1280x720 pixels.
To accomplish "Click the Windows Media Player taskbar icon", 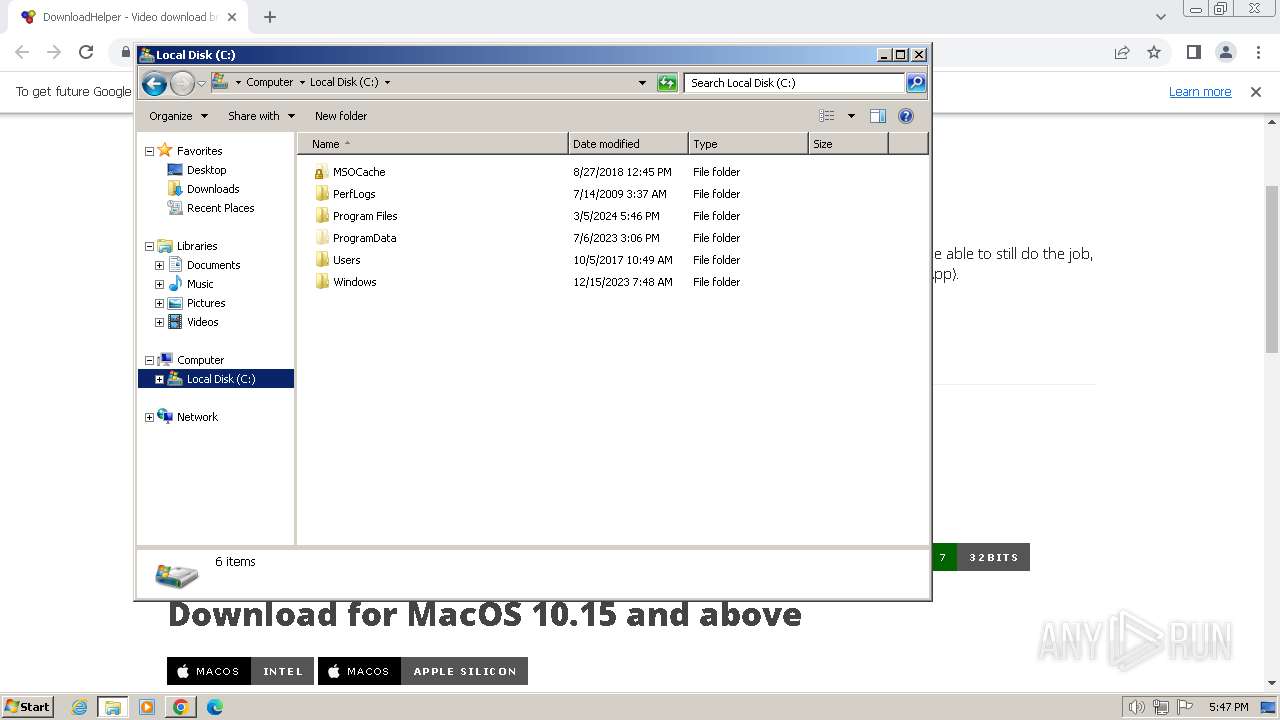I will point(147,707).
